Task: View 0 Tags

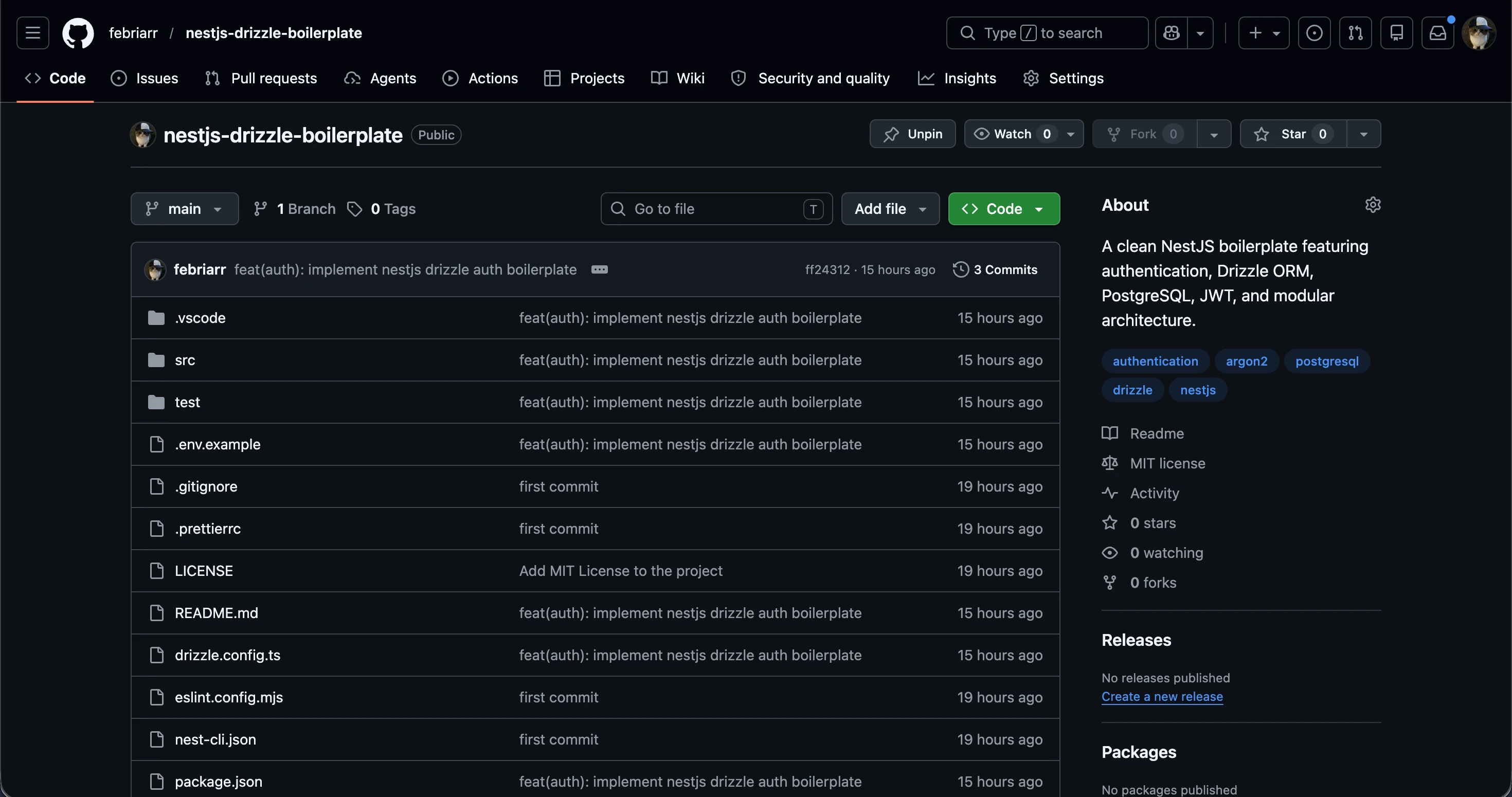Action: [x=381, y=209]
